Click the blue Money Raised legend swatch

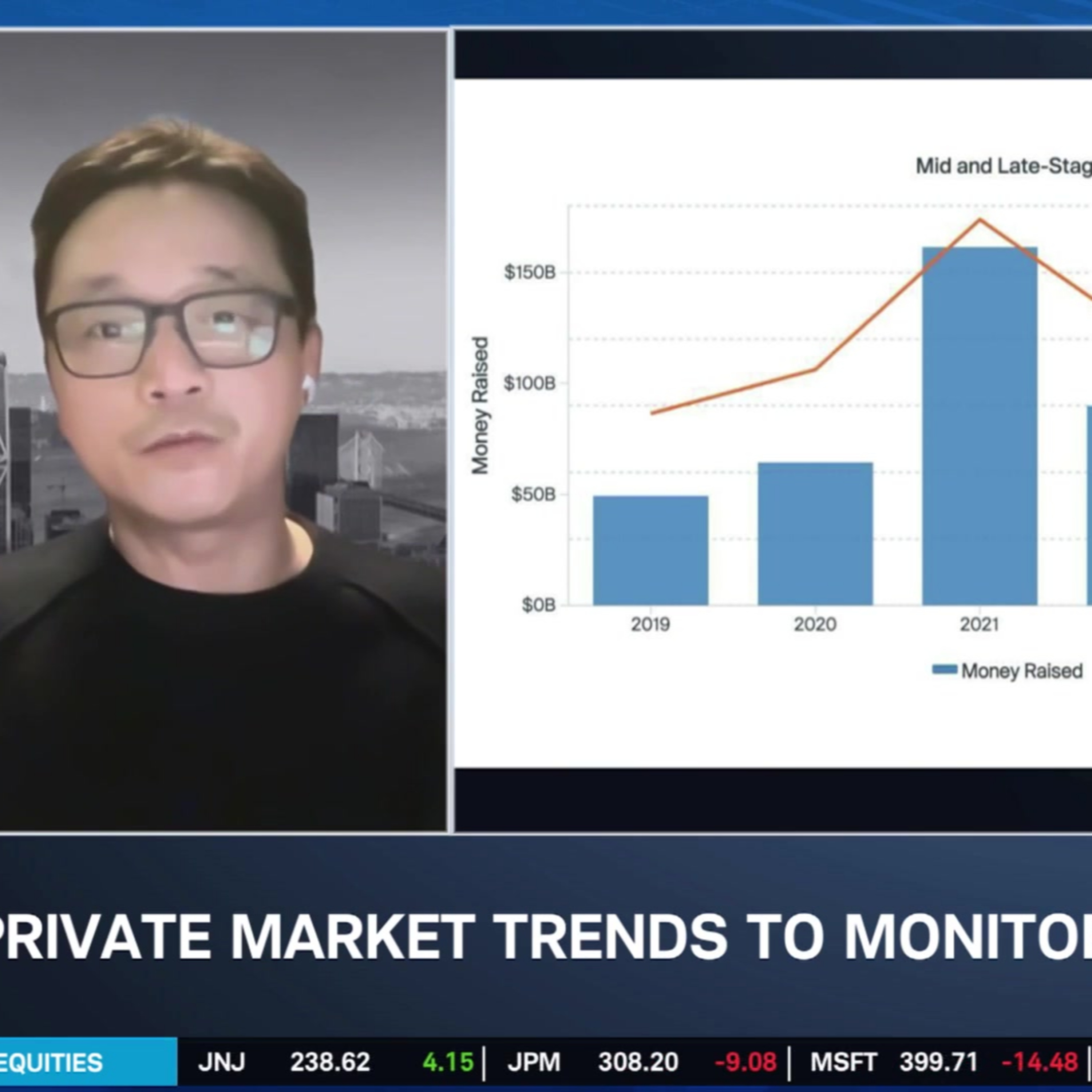click(x=945, y=670)
